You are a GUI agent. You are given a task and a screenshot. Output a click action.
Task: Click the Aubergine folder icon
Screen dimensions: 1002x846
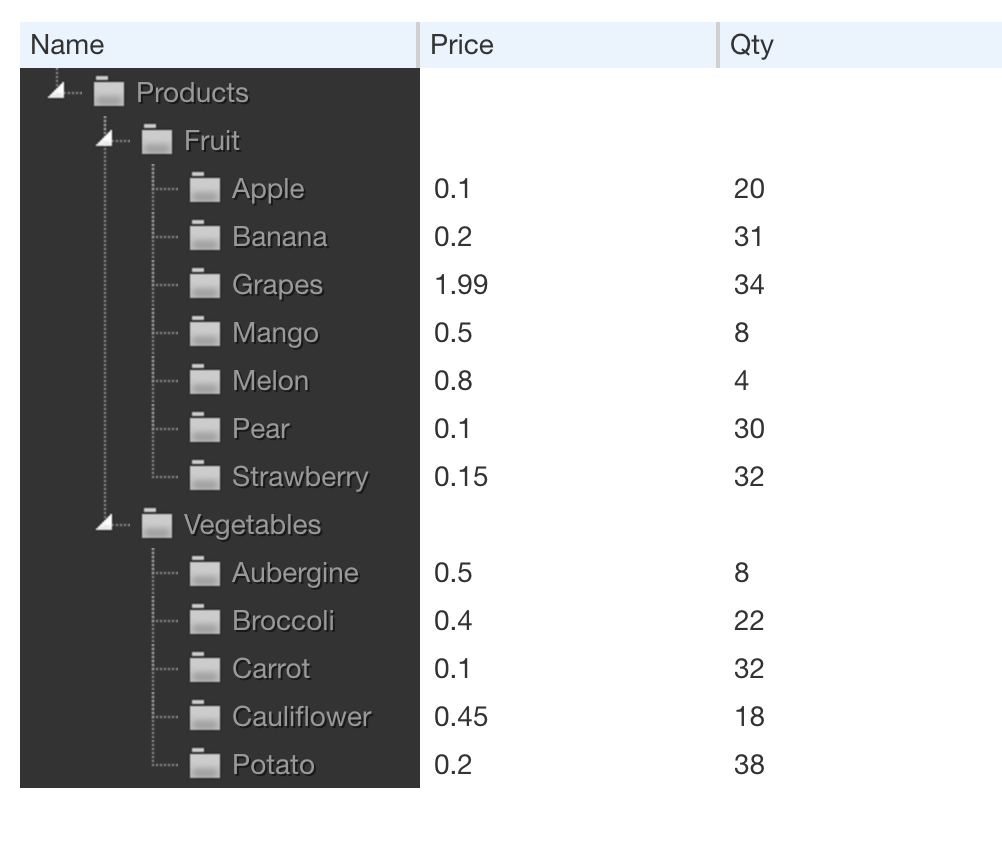[x=204, y=571]
